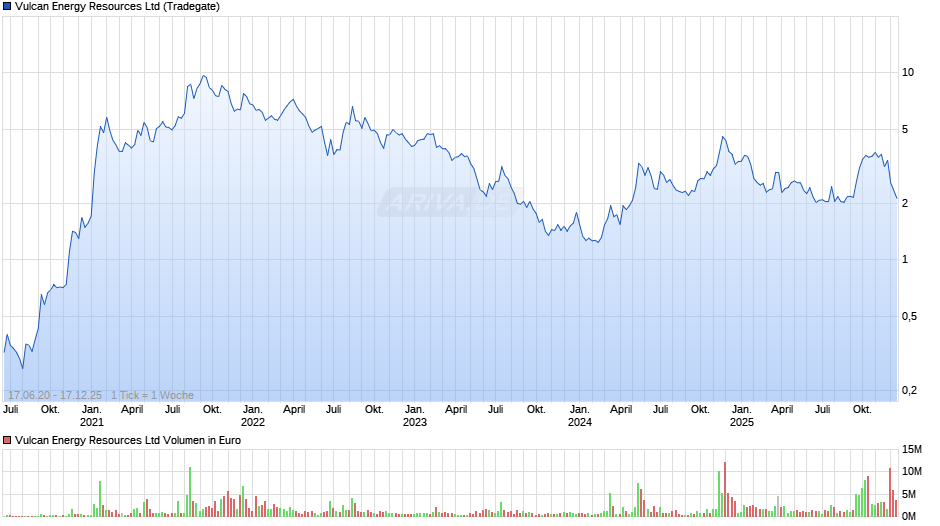Click the date range text '17.06.20 - 17.12.25'
This screenshot has width=940, height=526.
pyautogui.click(x=55, y=395)
